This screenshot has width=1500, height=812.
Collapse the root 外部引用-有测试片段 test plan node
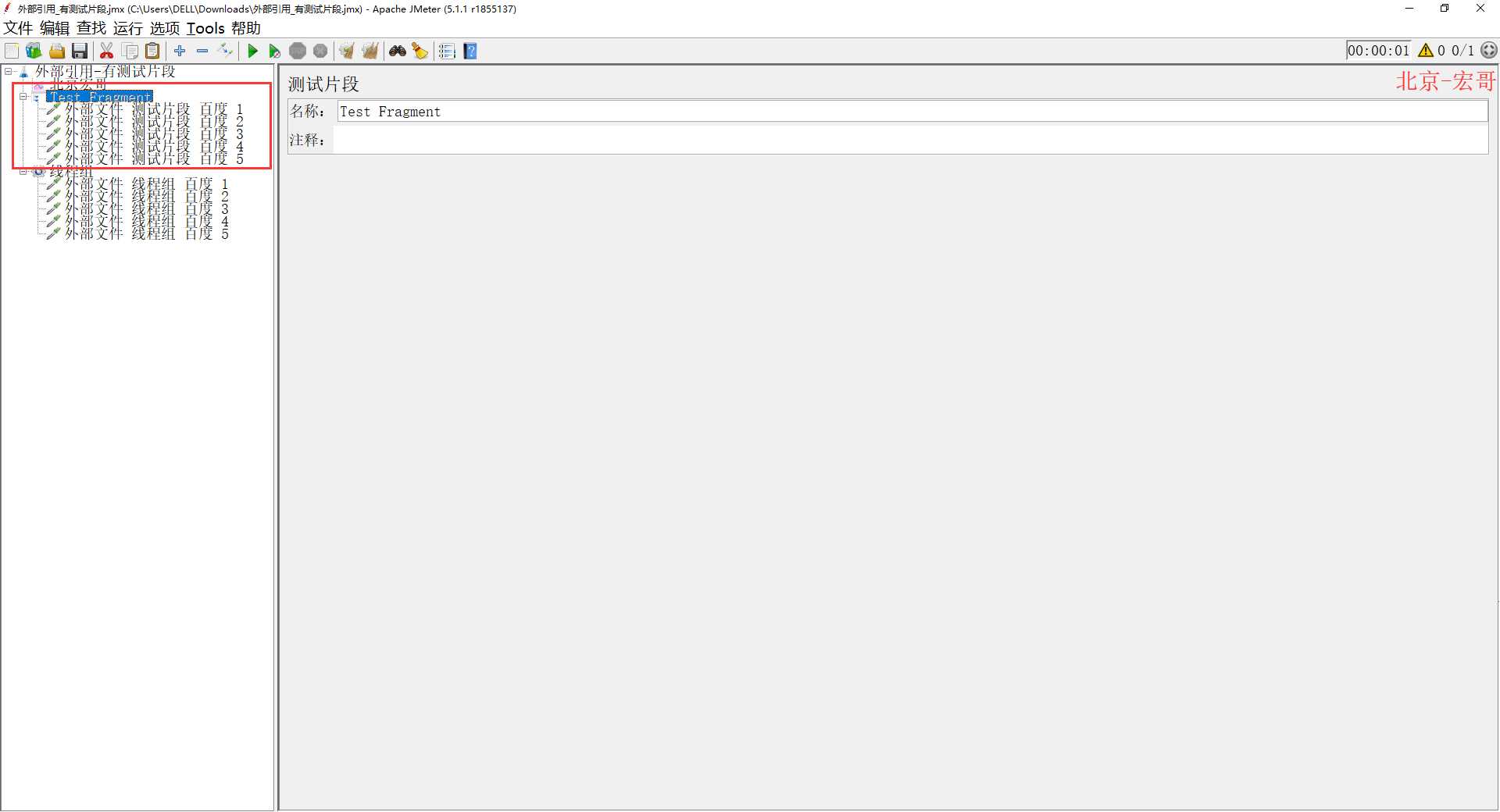tap(8, 72)
